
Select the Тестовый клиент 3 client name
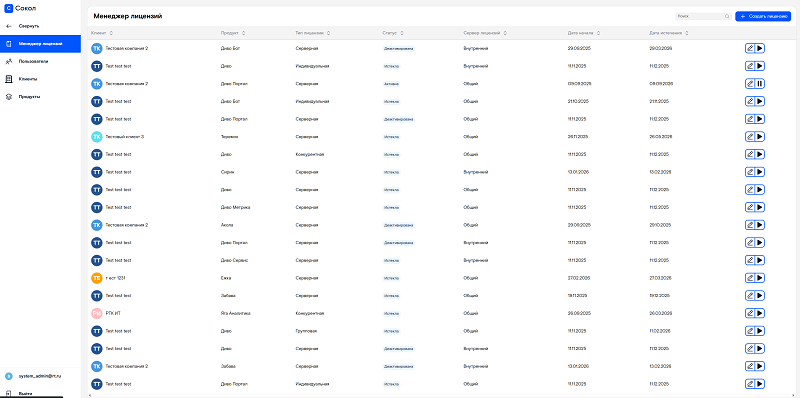pos(124,137)
